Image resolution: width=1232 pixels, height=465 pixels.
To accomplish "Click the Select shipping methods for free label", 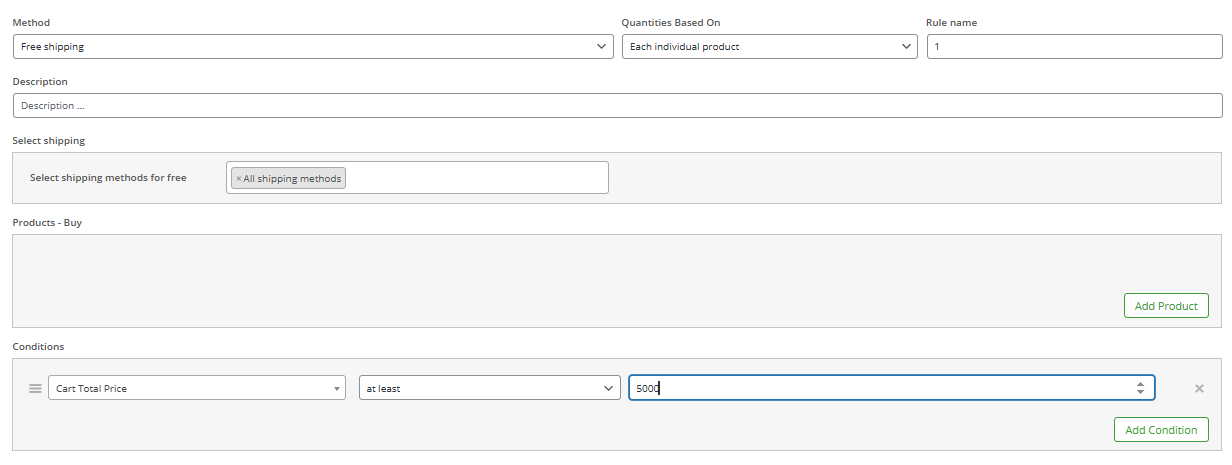I will 108,178.
